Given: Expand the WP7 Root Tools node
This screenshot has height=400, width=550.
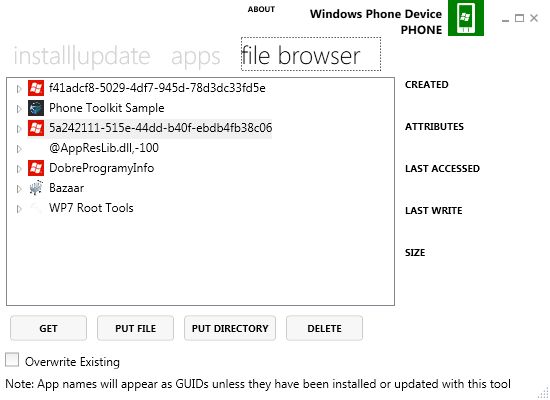Looking at the screenshot, I should pyautogui.click(x=19, y=209).
